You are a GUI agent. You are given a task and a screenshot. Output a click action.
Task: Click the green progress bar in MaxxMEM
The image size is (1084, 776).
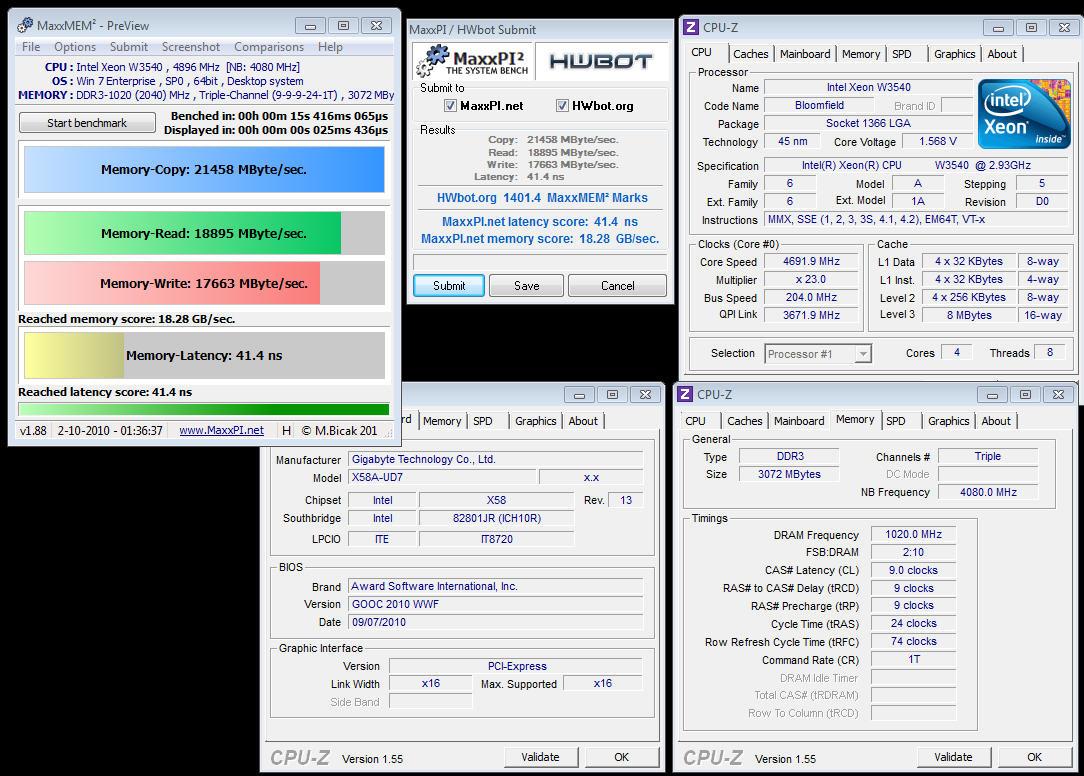point(204,409)
